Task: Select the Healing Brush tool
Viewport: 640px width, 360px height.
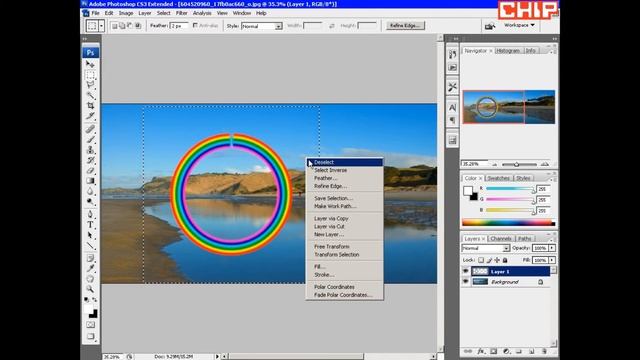Action: tap(90, 129)
